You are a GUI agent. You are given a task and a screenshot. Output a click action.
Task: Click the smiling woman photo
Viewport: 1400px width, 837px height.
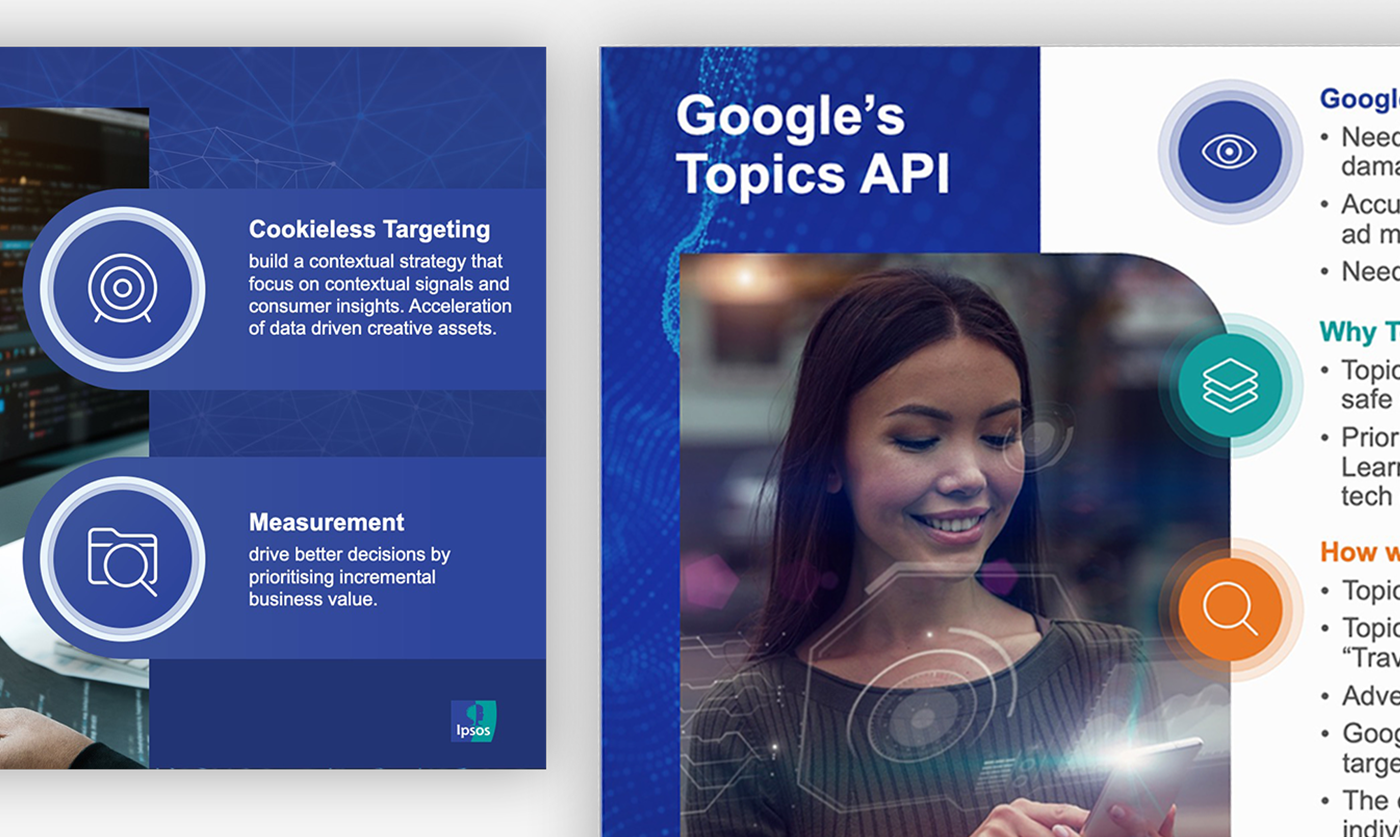tap(955, 545)
